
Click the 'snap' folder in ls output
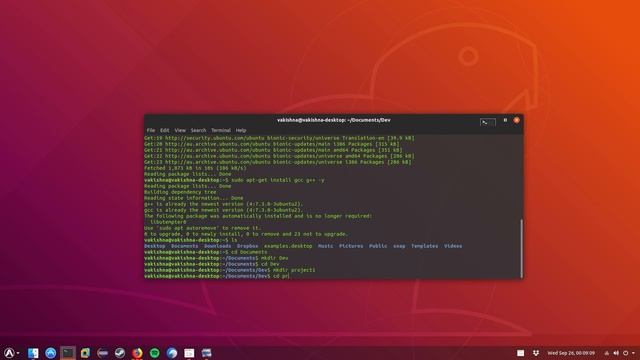coord(399,246)
